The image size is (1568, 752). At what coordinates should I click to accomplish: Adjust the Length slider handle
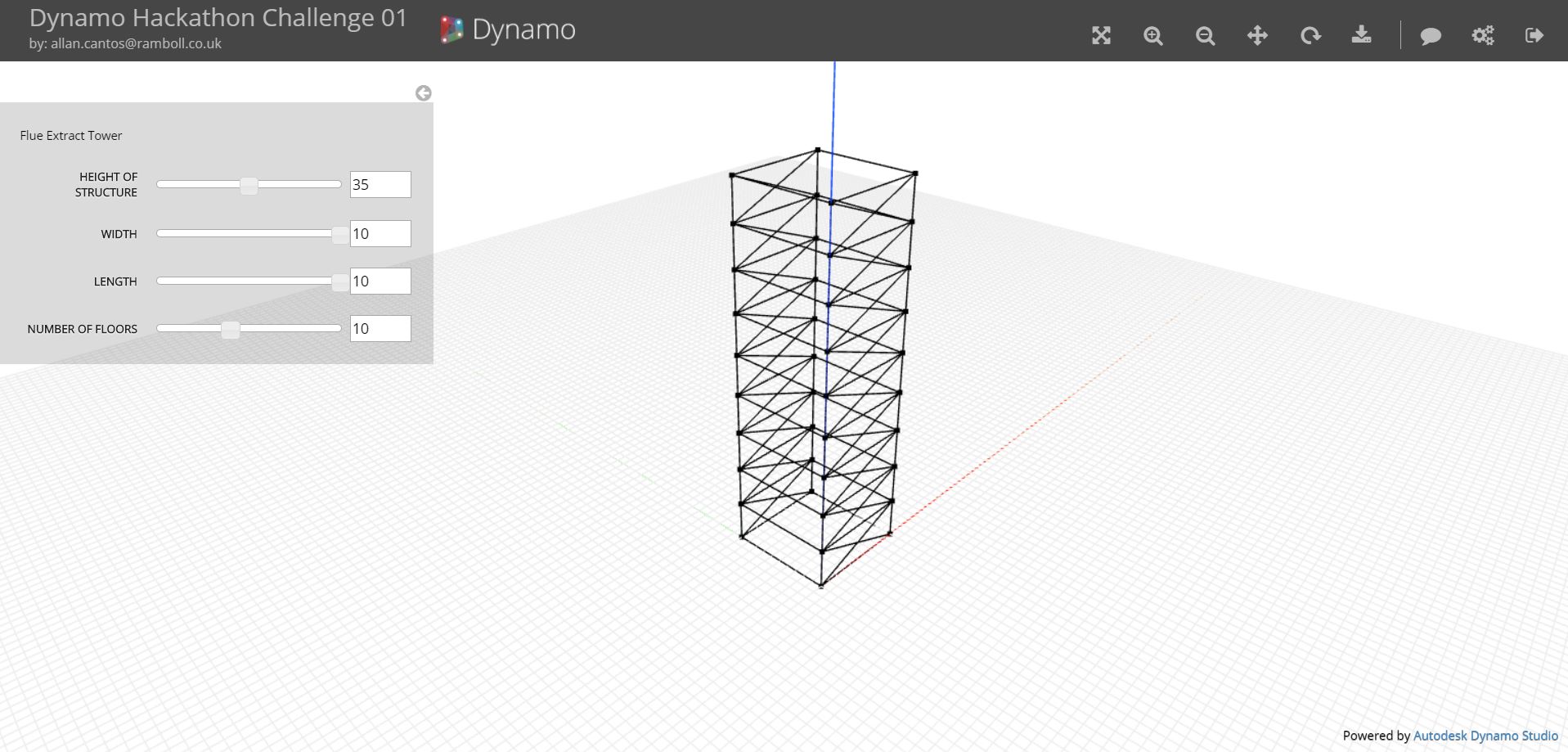339,281
